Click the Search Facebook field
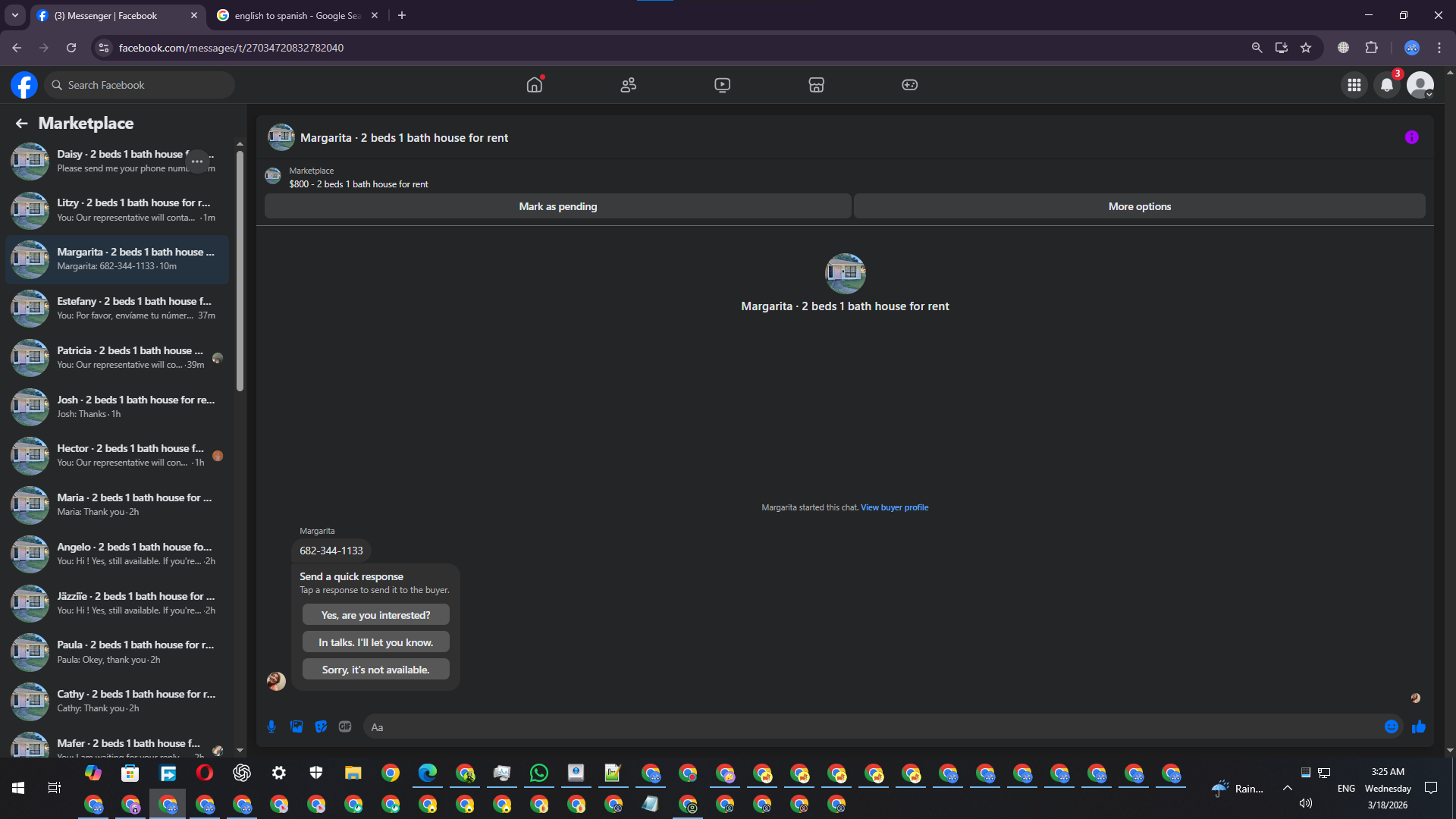This screenshot has height=819, width=1456. [140, 85]
